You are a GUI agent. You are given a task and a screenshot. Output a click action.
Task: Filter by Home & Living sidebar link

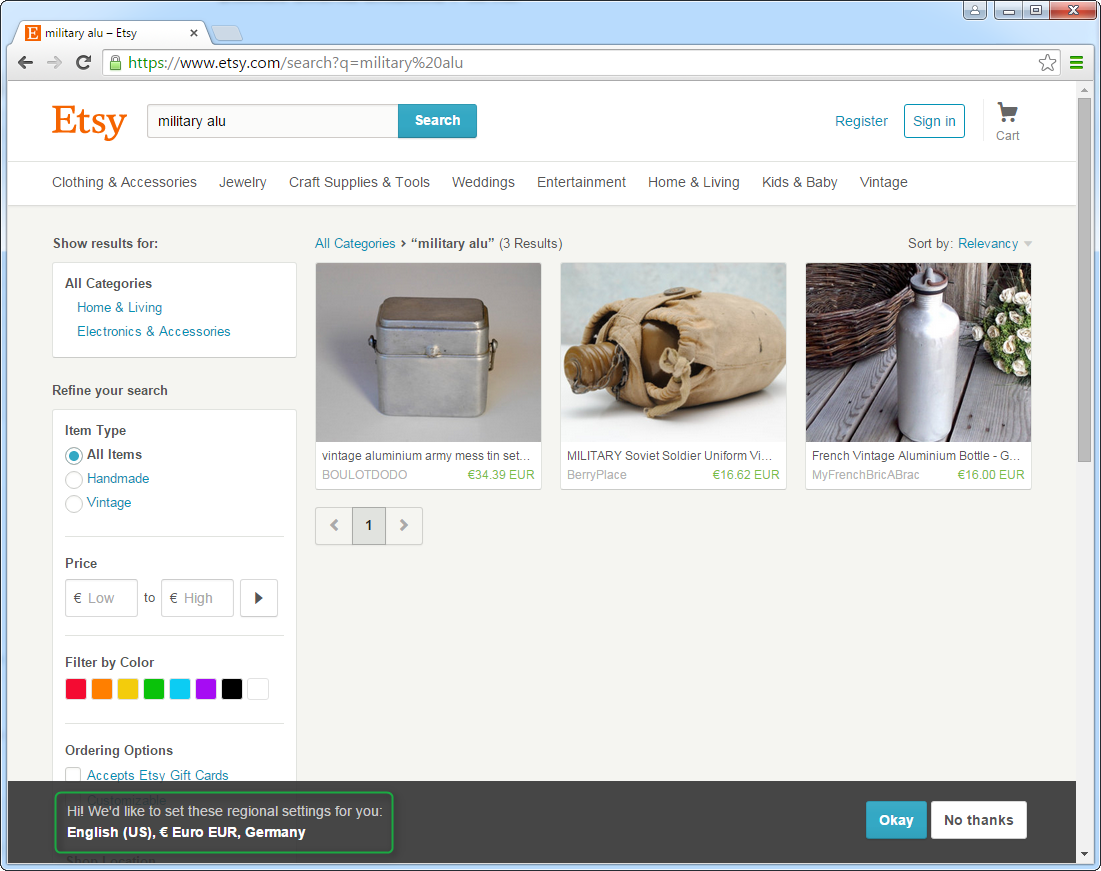click(119, 307)
